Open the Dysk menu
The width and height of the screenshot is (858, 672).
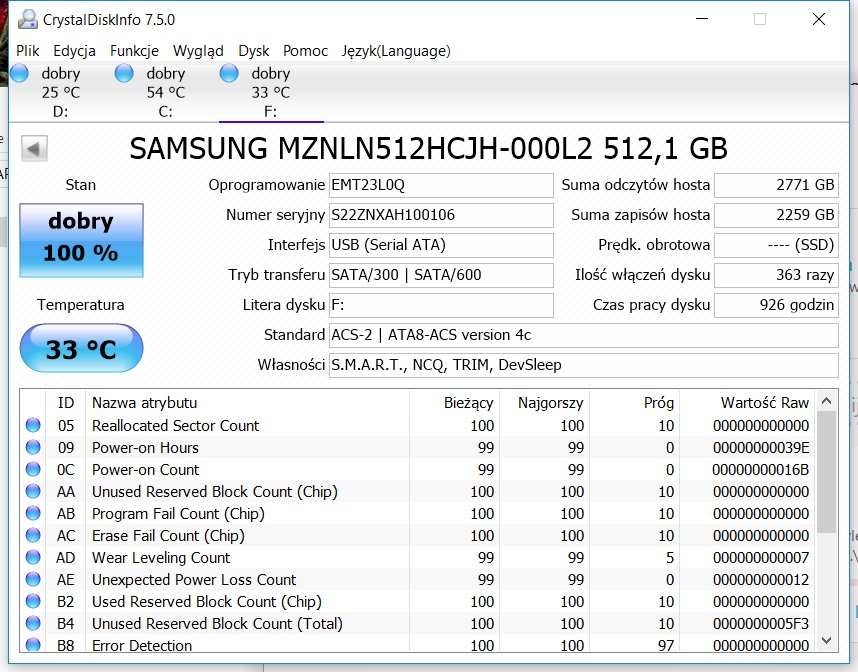[254, 51]
